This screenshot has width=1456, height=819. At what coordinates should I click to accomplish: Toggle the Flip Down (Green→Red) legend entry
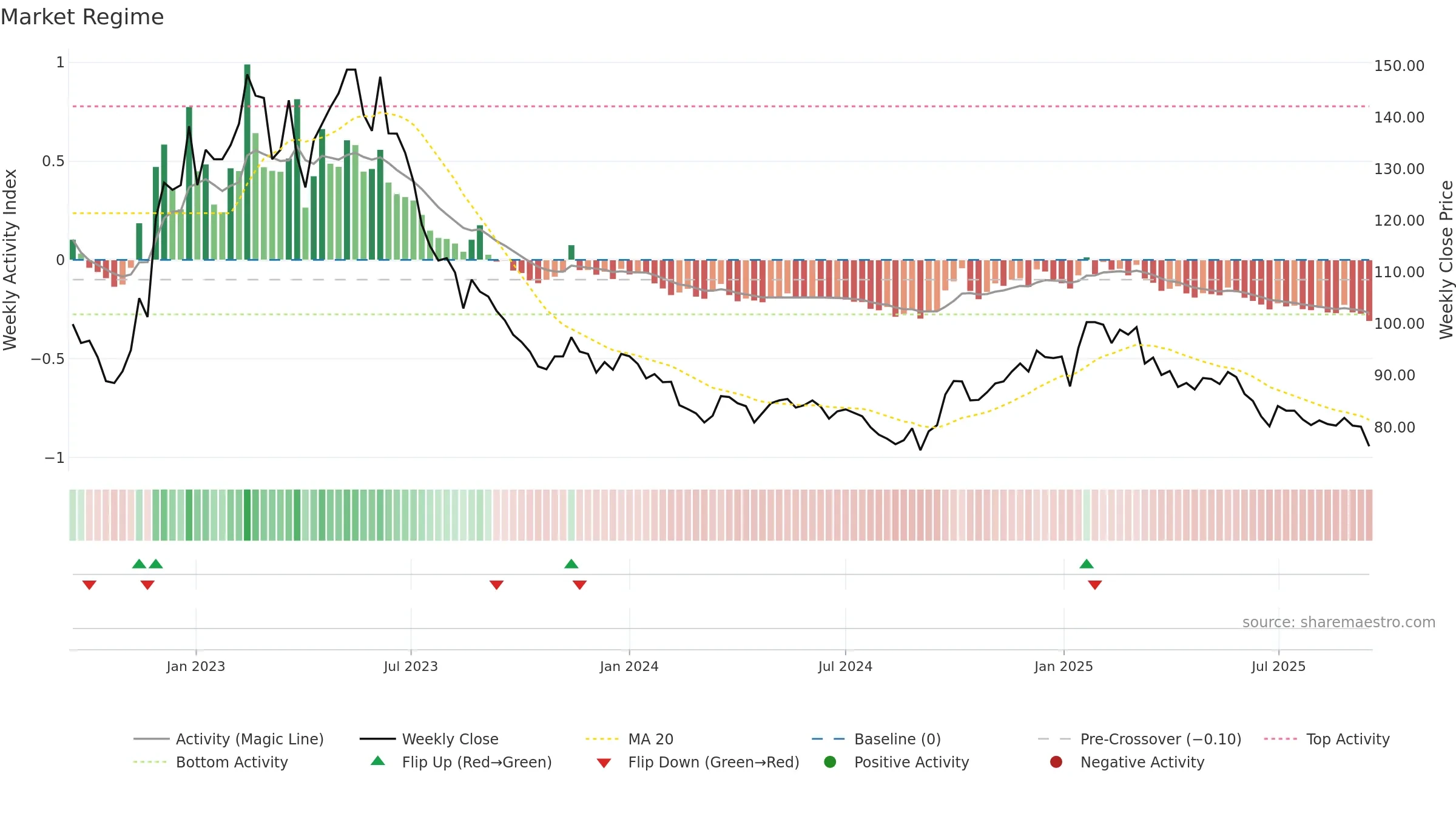(698, 762)
